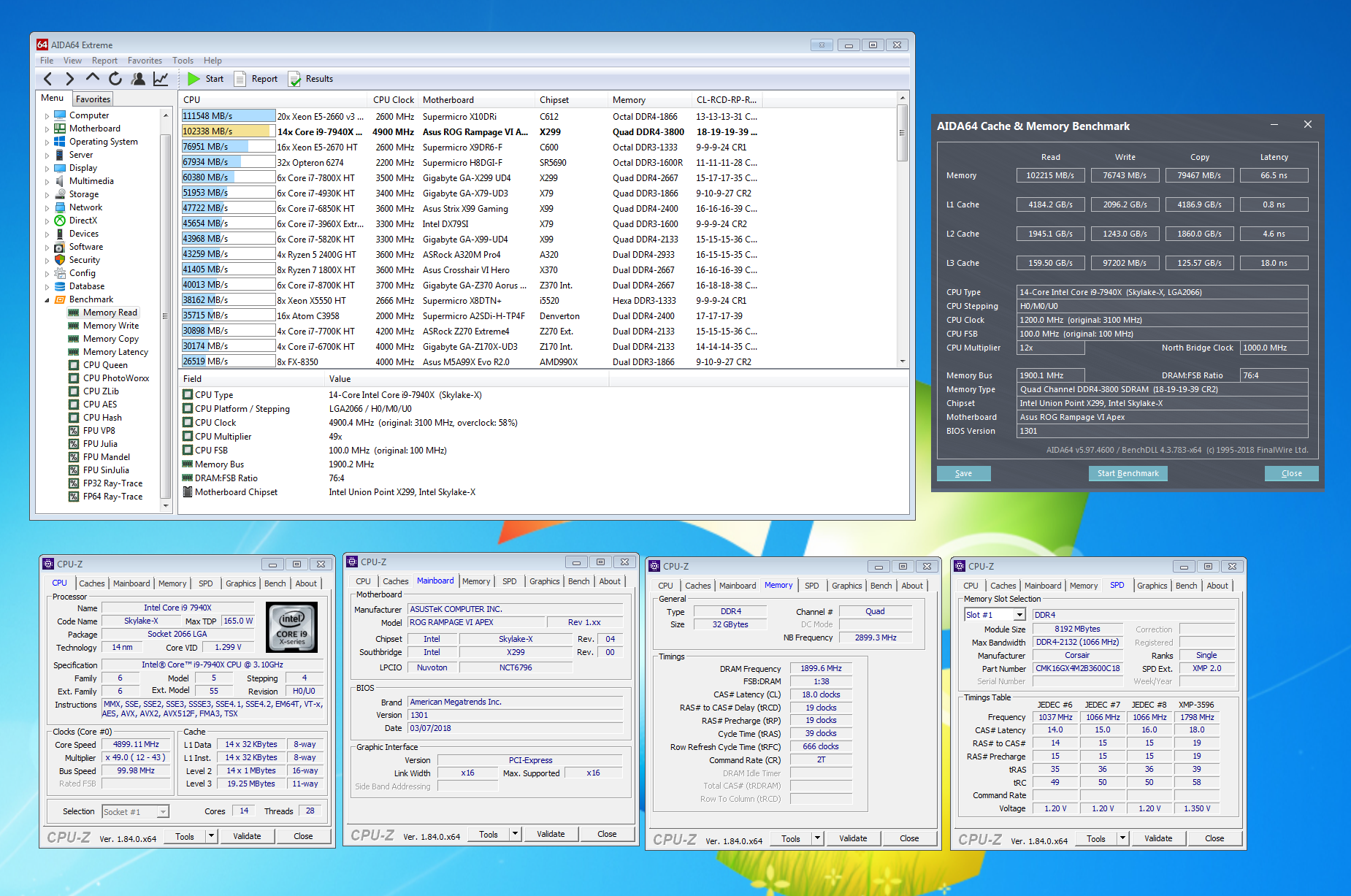Viewport: 1351px width, 896px height.
Task: Select Memory Write benchmark item
Action: pyautogui.click(x=111, y=326)
